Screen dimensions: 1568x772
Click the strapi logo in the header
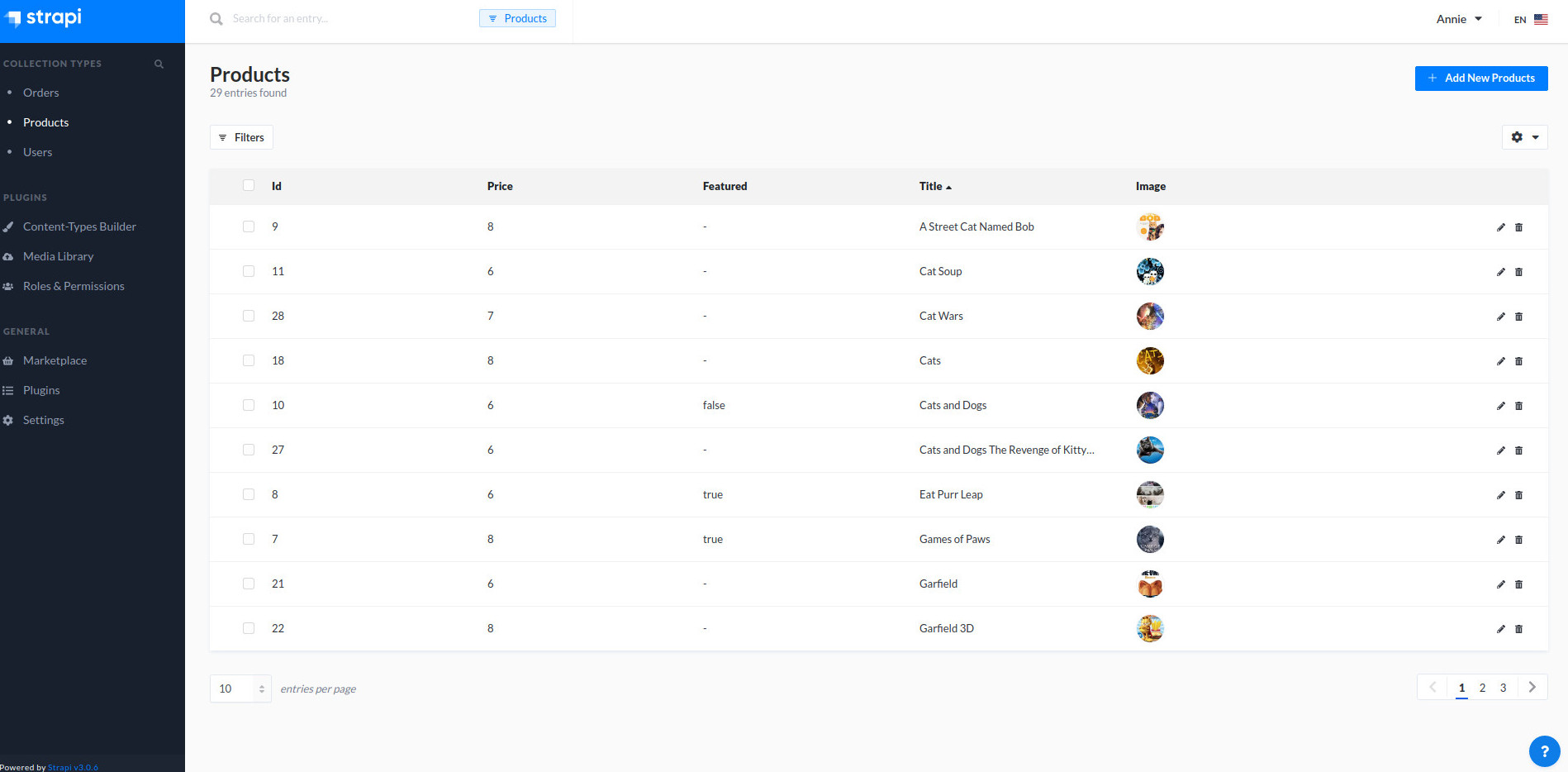point(45,17)
